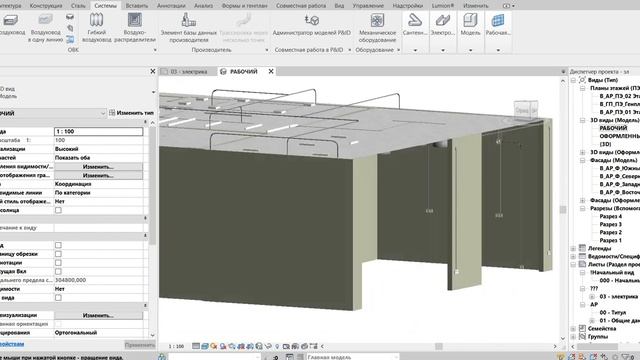Image resolution: width=640 pixels, height=360 pixels.
Task: Open the Оборудование panel dropdown arrow
Action: click(x=398, y=50)
